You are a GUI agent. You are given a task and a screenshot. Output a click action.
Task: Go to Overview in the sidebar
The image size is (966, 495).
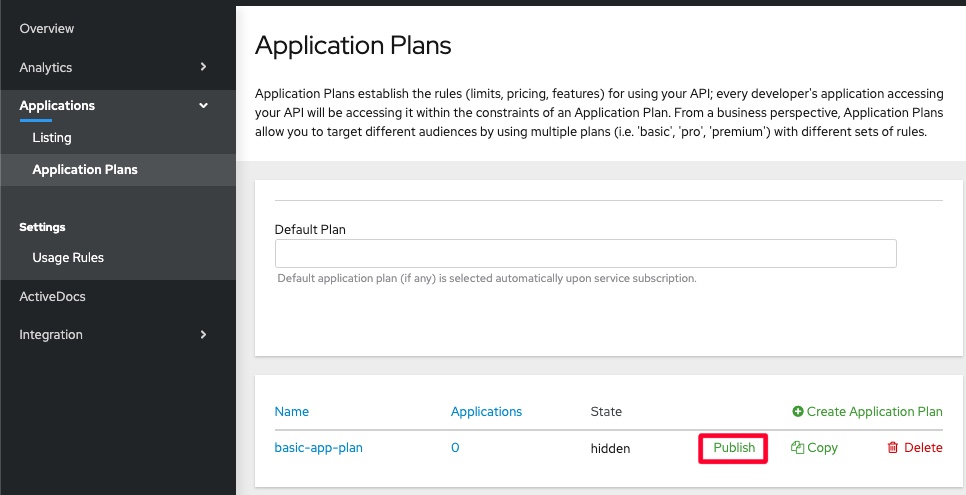coord(47,29)
